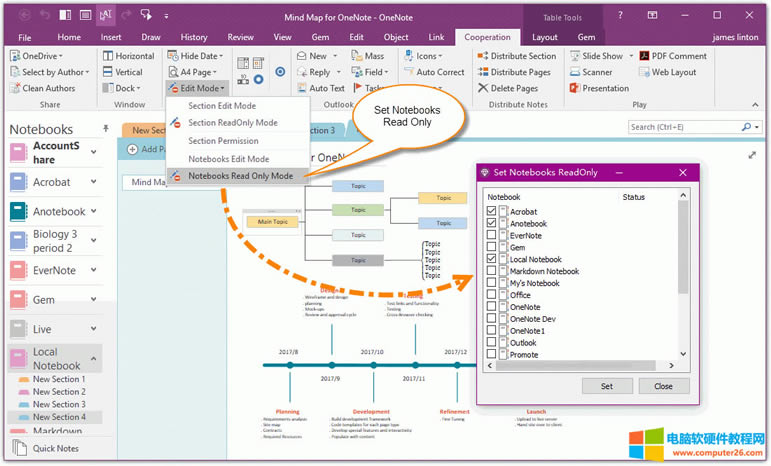
Task: Create New Outlook item
Action: coord(317,56)
